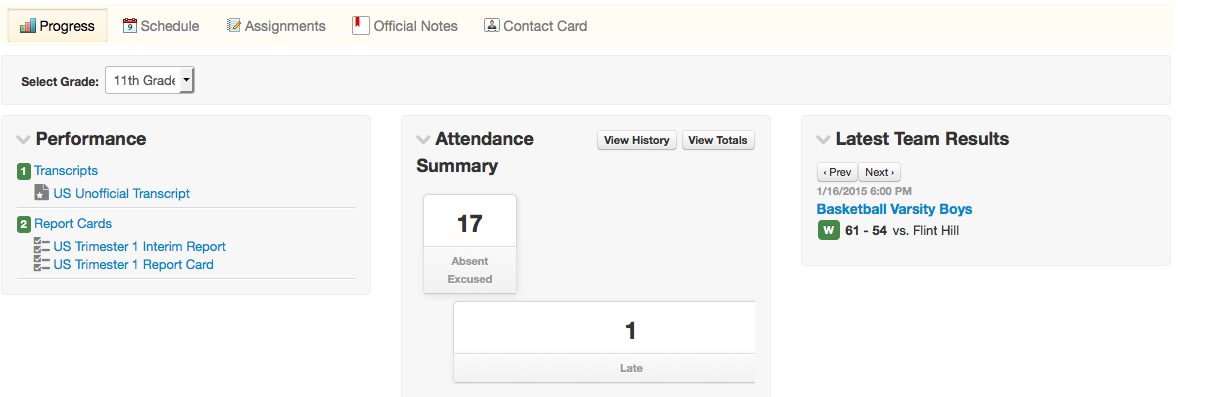Click the View History button

pos(637,140)
